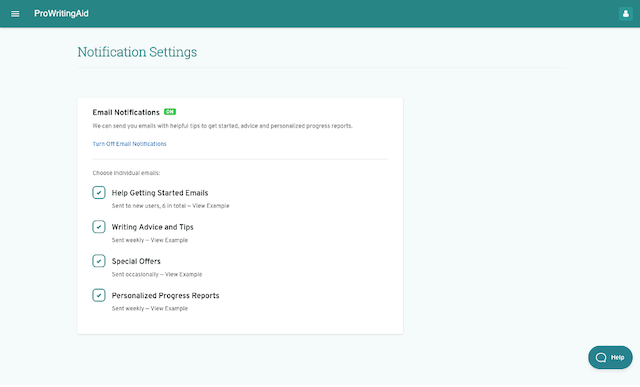Open the Help chat button
This screenshot has height=387, width=640.
610,358
